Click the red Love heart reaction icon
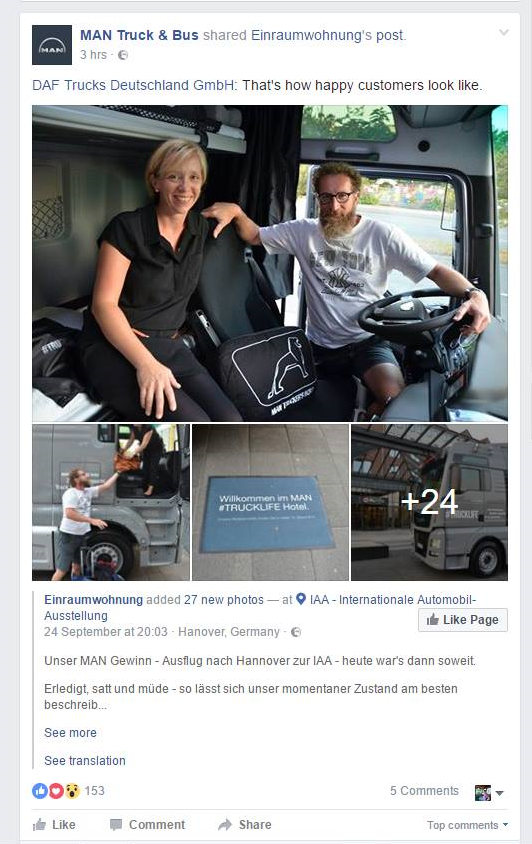This screenshot has height=844, width=532. click(x=56, y=791)
